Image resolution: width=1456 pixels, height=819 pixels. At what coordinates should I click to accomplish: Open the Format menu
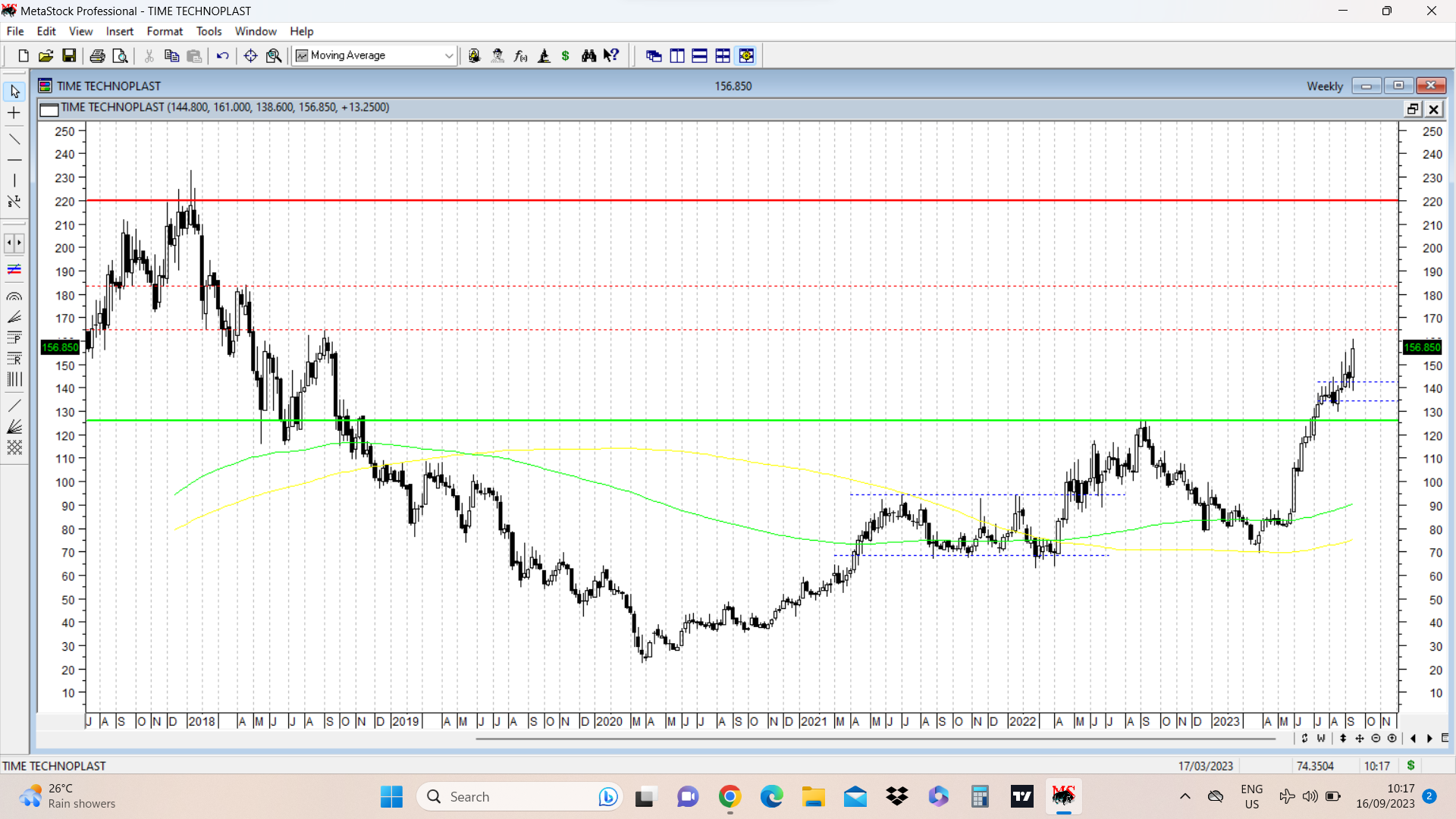[x=165, y=31]
